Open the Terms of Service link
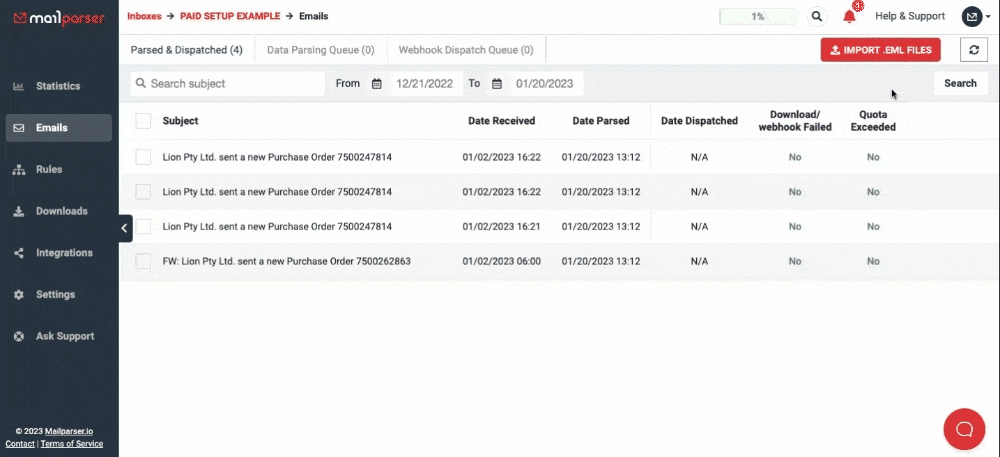 click(72, 443)
